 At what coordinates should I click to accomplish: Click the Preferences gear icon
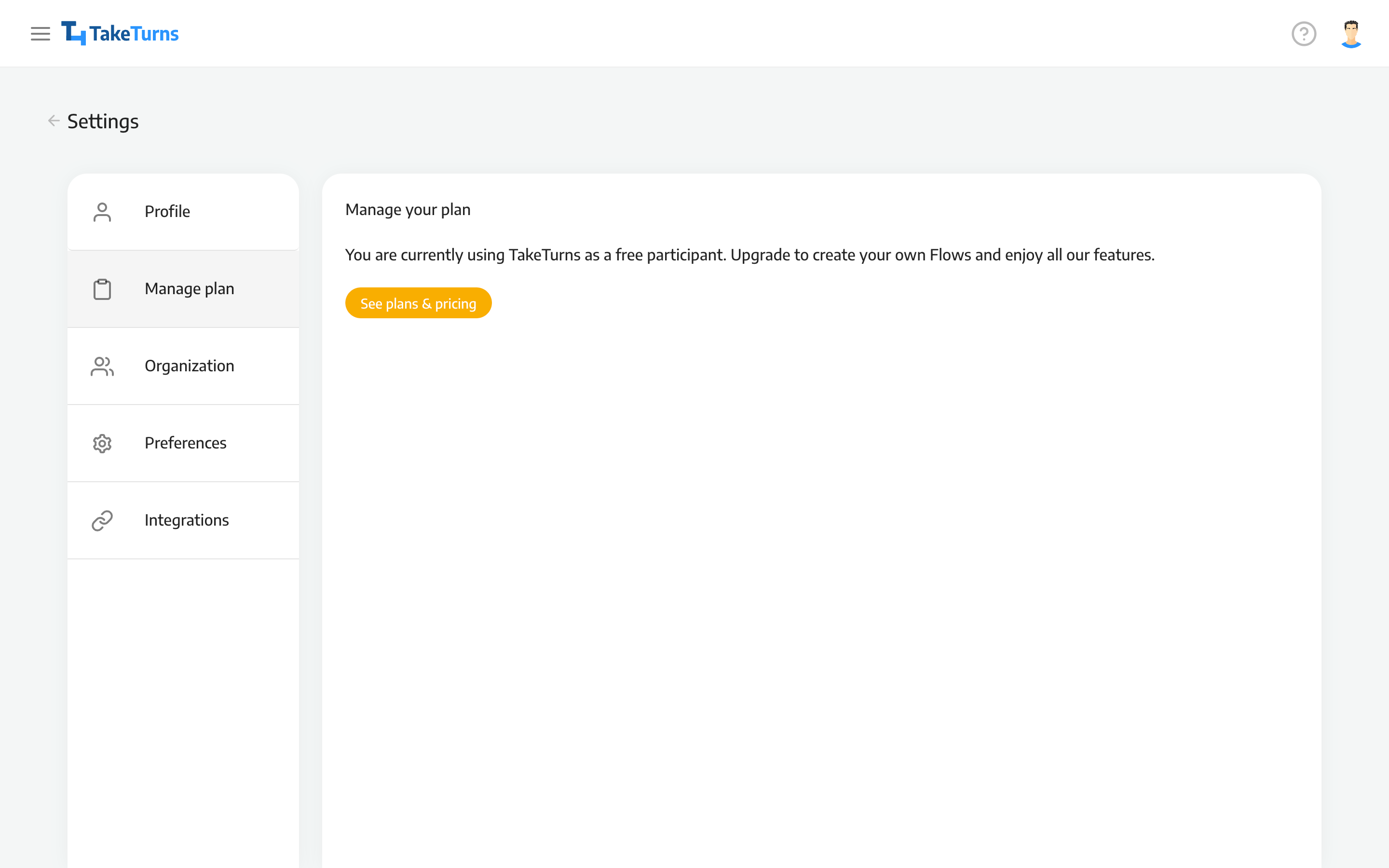click(102, 443)
